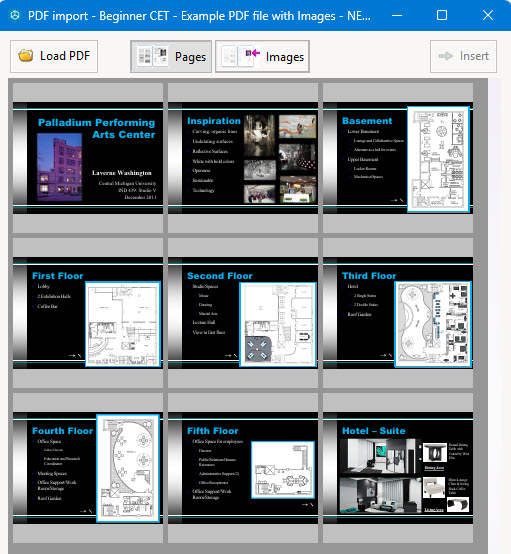Select the Fifth Floor page thumbnail
Viewport: 511px width, 554px height.
pos(243,468)
